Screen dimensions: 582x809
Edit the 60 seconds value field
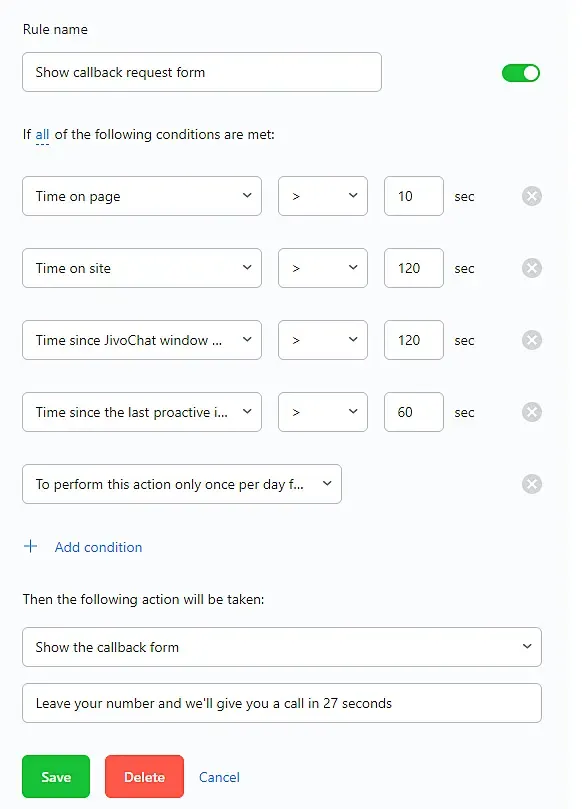(x=414, y=412)
